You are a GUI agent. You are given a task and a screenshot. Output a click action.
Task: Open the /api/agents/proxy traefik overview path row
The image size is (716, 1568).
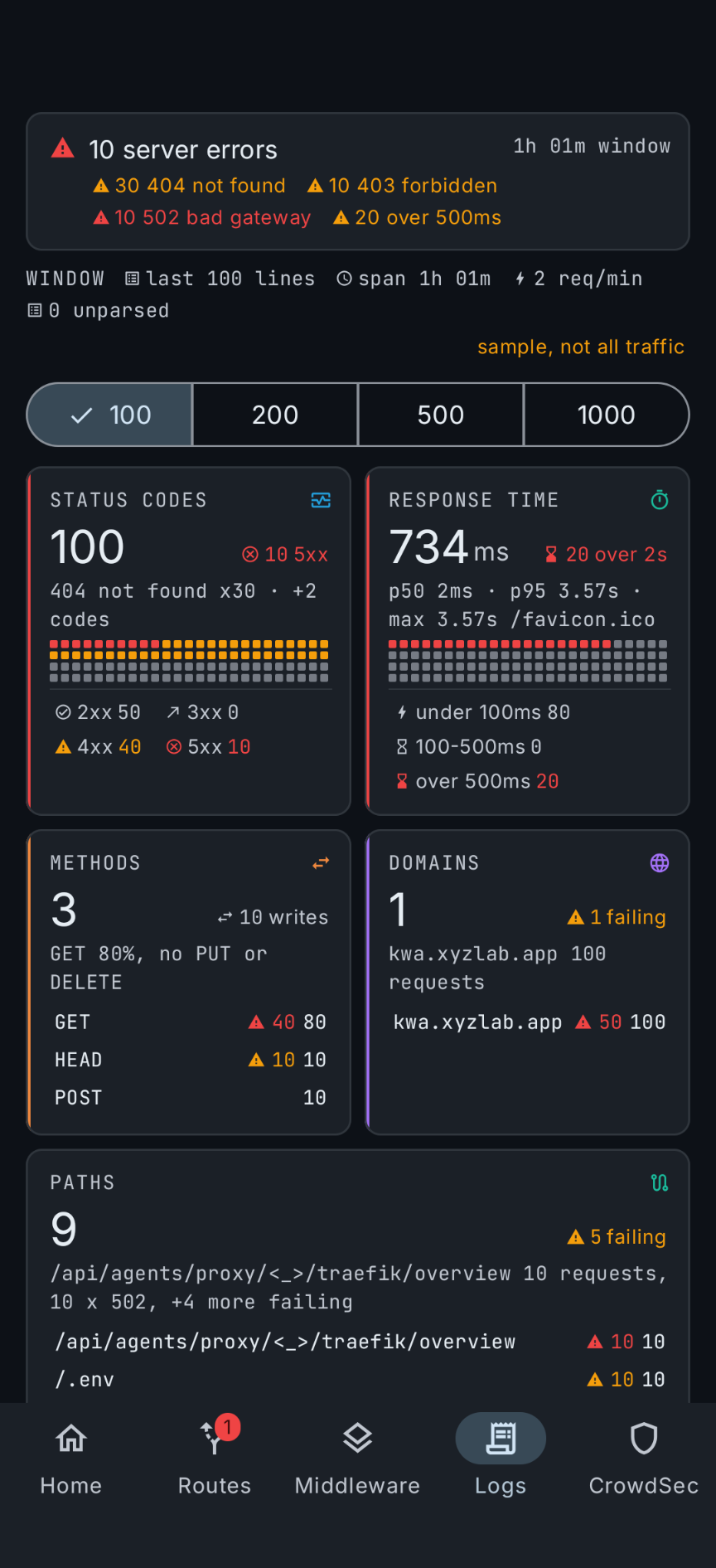coord(359,1342)
